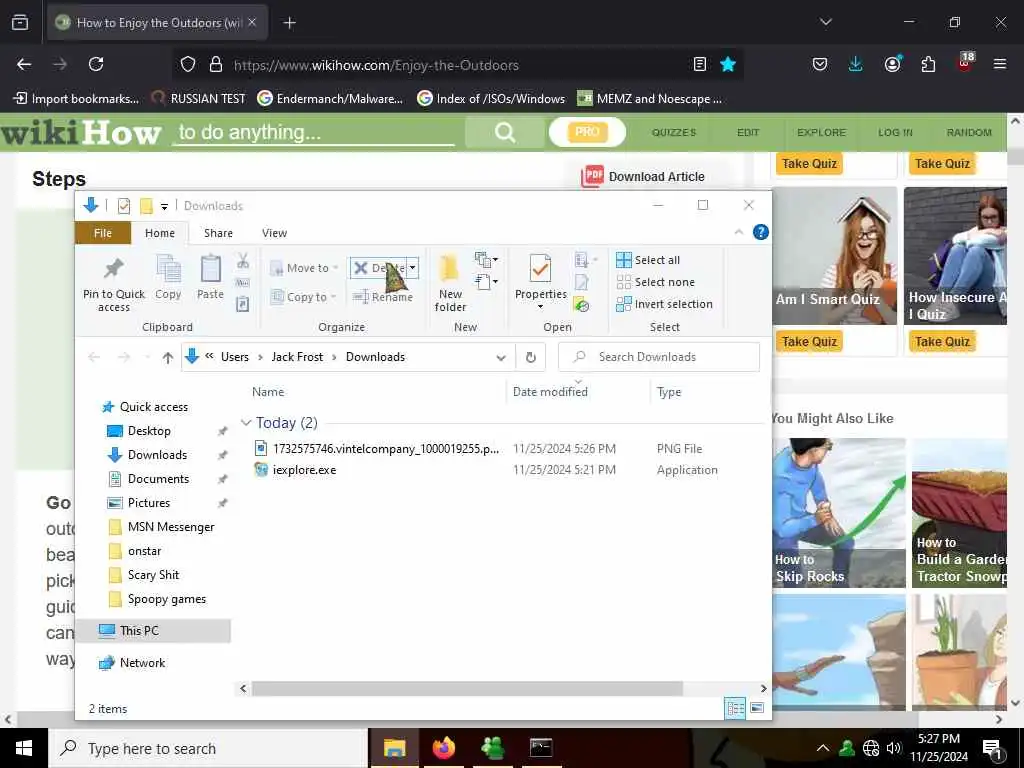Open the command prompt taskbar icon
The height and width of the screenshot is (768, 1024).
[x=541, y=748]
